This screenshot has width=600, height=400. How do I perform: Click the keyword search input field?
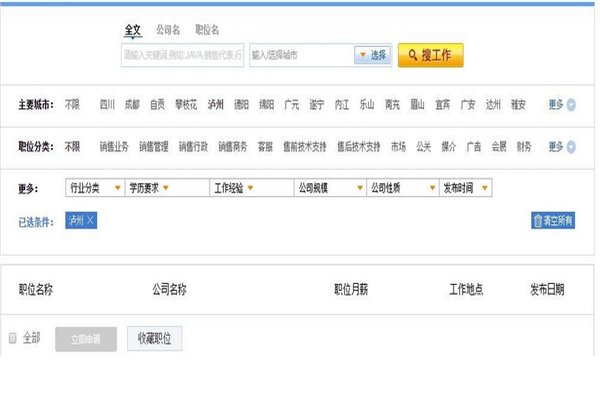pos(182,55)
